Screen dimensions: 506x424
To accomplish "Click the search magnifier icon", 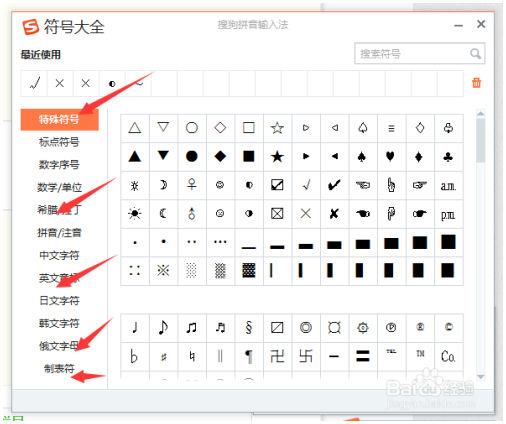I will [x=475, y=53].
